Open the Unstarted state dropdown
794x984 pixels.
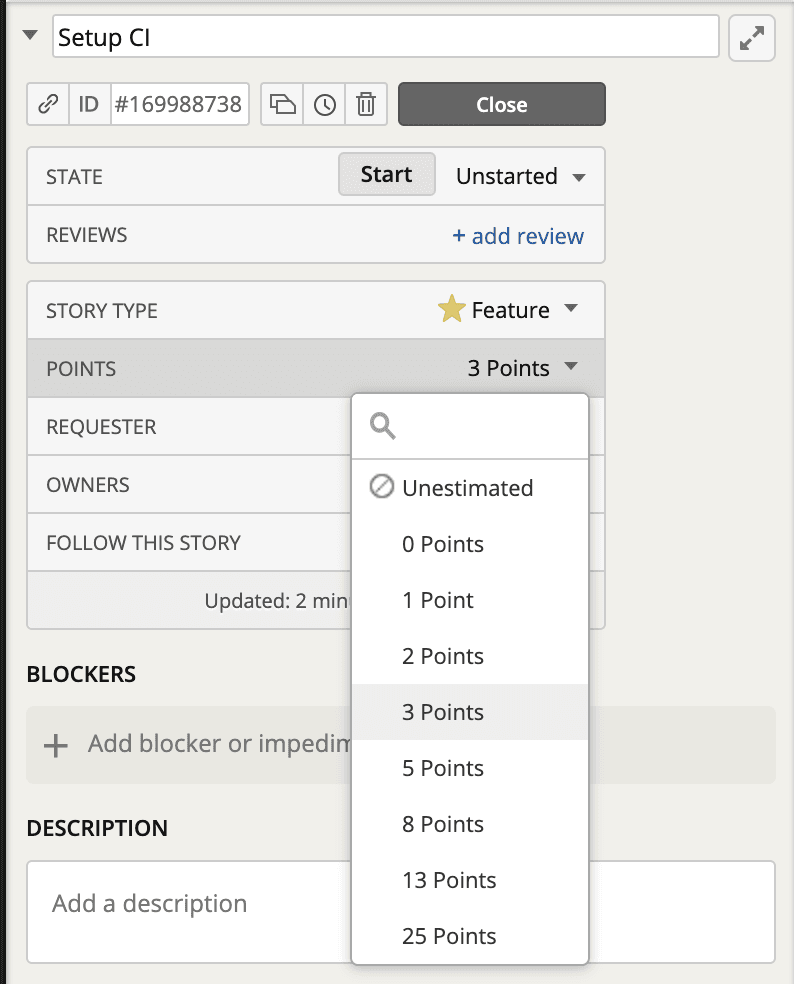pos(520,176)
